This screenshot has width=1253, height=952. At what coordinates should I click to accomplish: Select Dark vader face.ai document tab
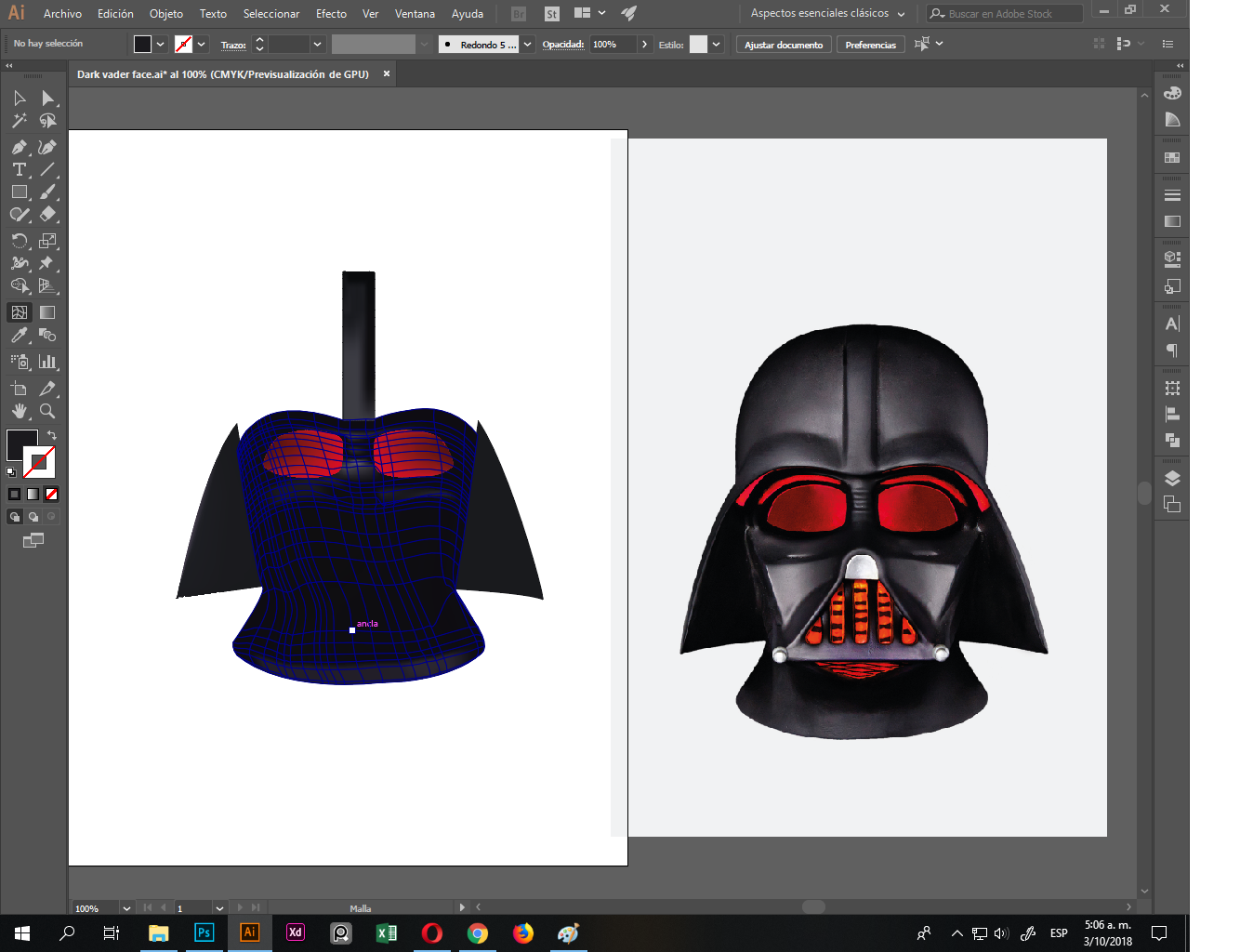[223, 74]
